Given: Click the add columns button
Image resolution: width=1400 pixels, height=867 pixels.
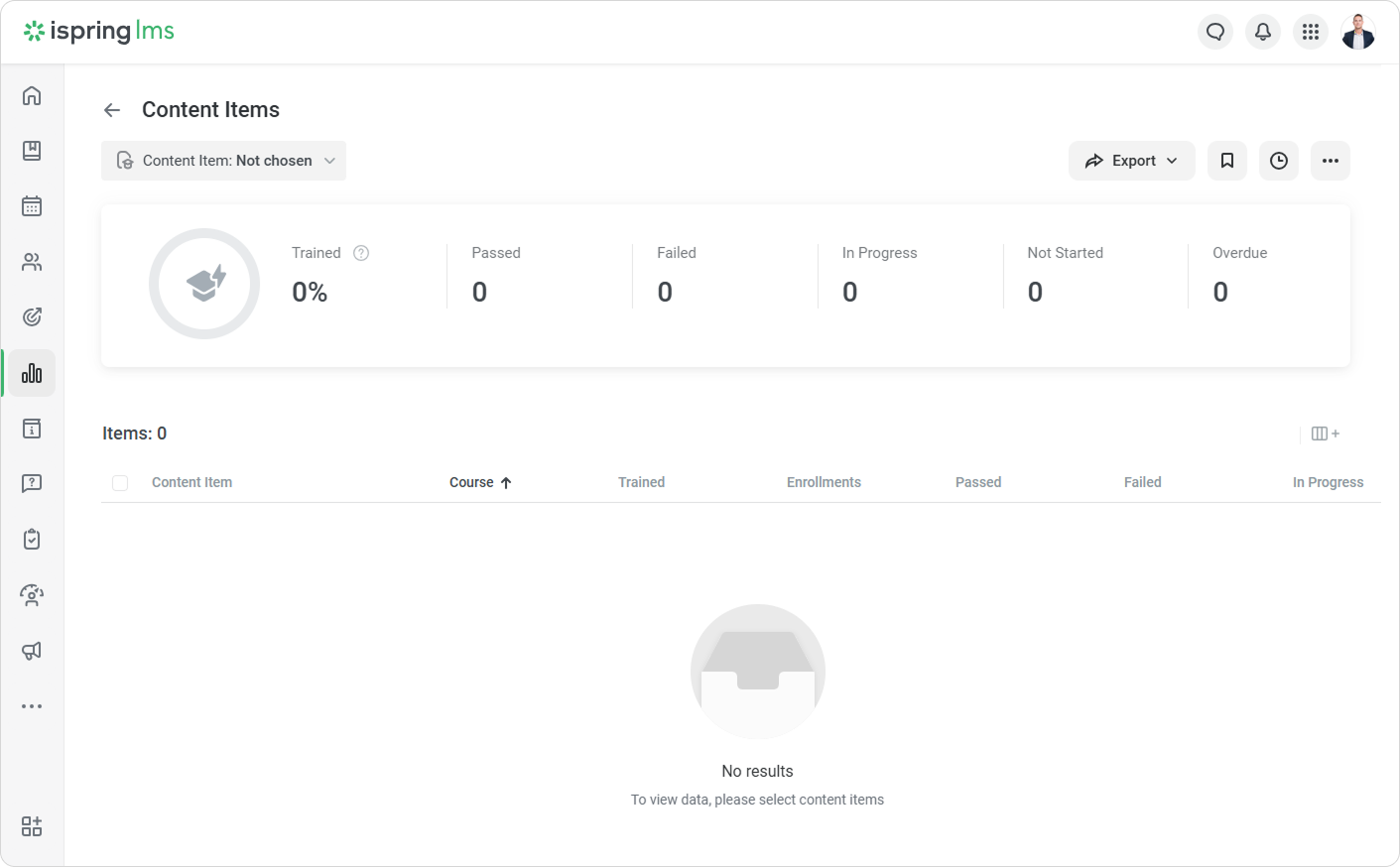Looking at the screenshot, I should tap(1325, 433).
